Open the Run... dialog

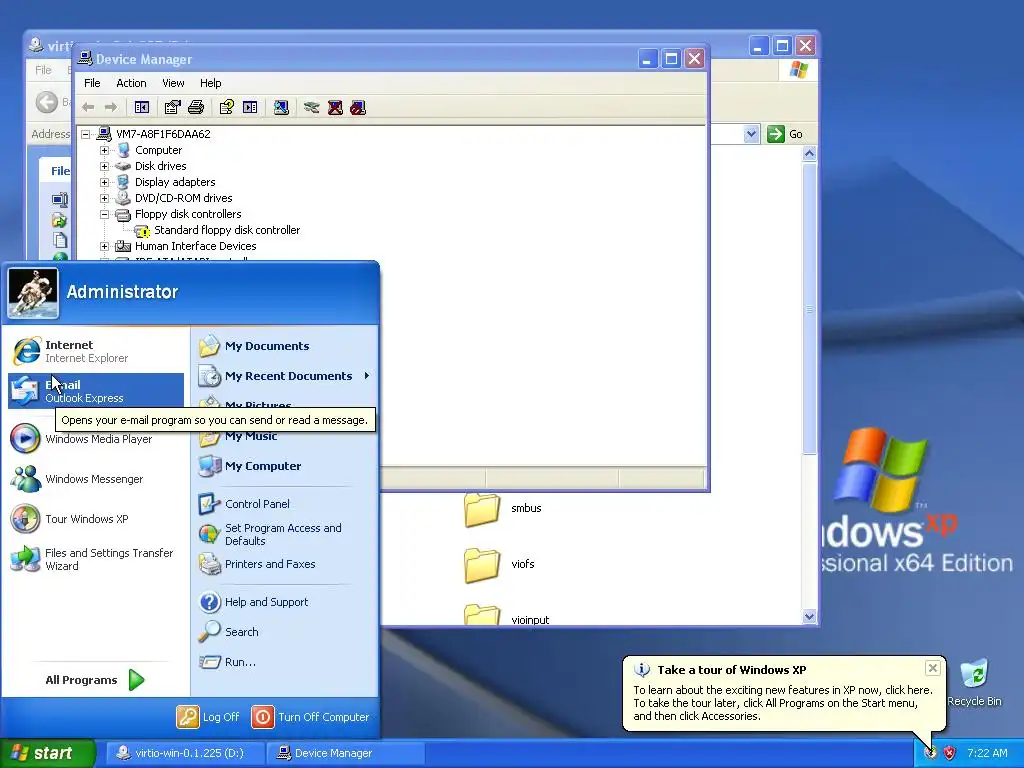coord(285,662)
